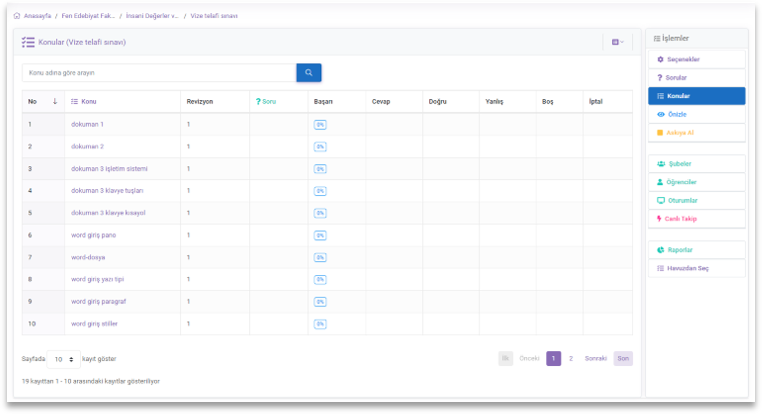Image resolution: width=762 pixels, height=414 pixels.
Task: Click the Son last page button
Action: pos(623,358)
